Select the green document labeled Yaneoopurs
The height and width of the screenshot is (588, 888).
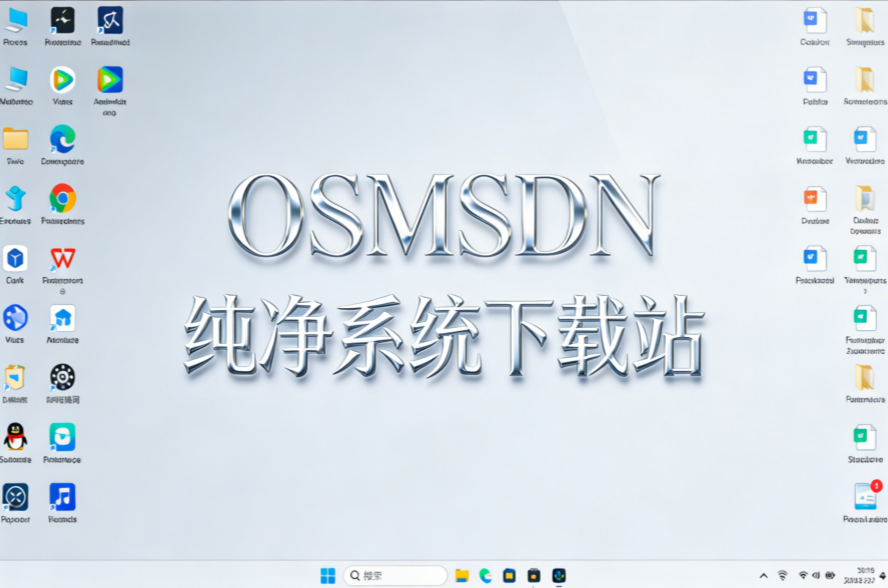865,258
